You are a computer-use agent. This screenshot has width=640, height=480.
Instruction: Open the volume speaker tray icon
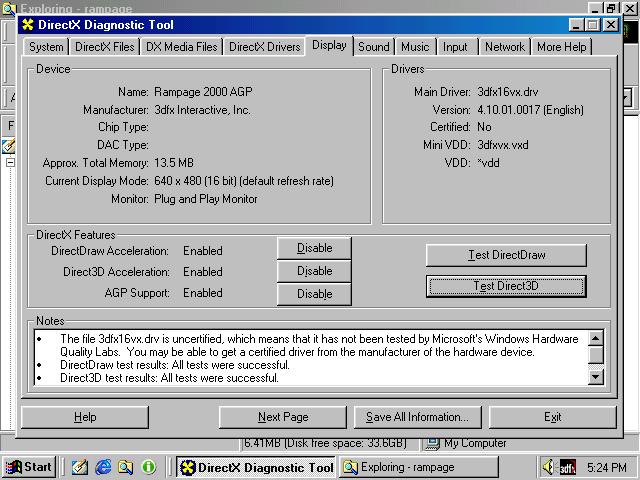pyautogui.click(x=549, y=467)
